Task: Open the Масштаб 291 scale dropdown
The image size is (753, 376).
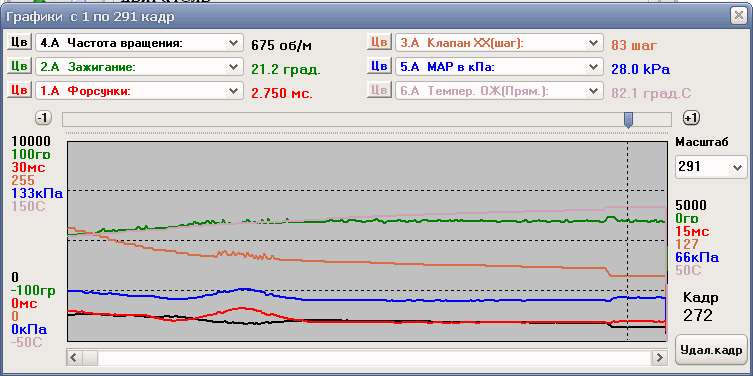Action: click(711, 167)
